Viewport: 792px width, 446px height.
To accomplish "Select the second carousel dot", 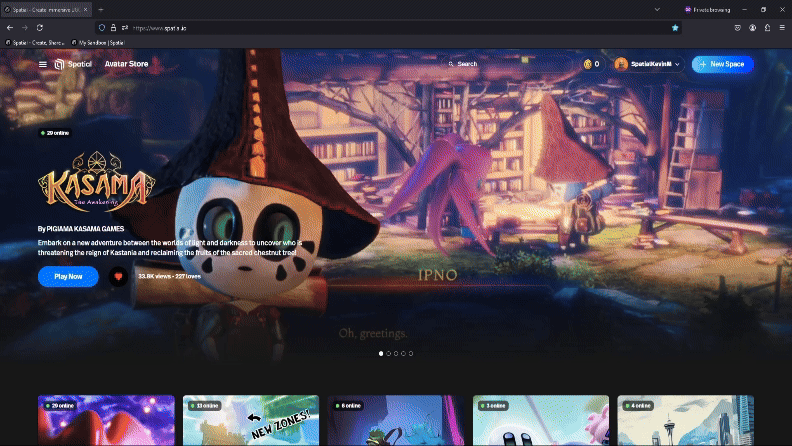I will 388,354.
